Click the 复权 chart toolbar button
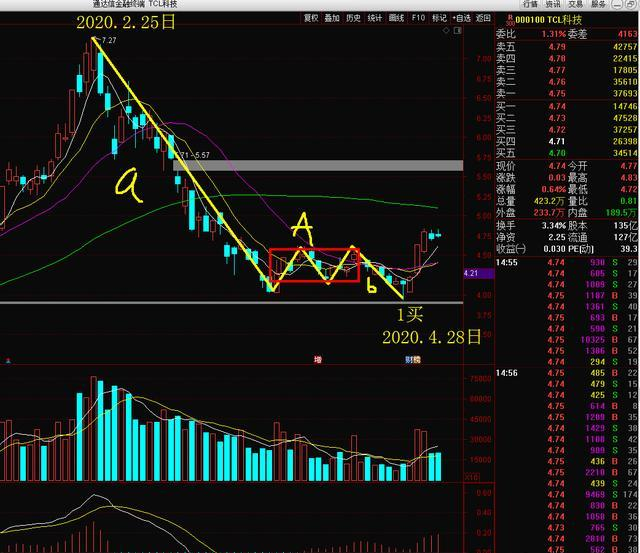This screenshot has height=553, width=640. pyautogui.click(x=311, y=18)
